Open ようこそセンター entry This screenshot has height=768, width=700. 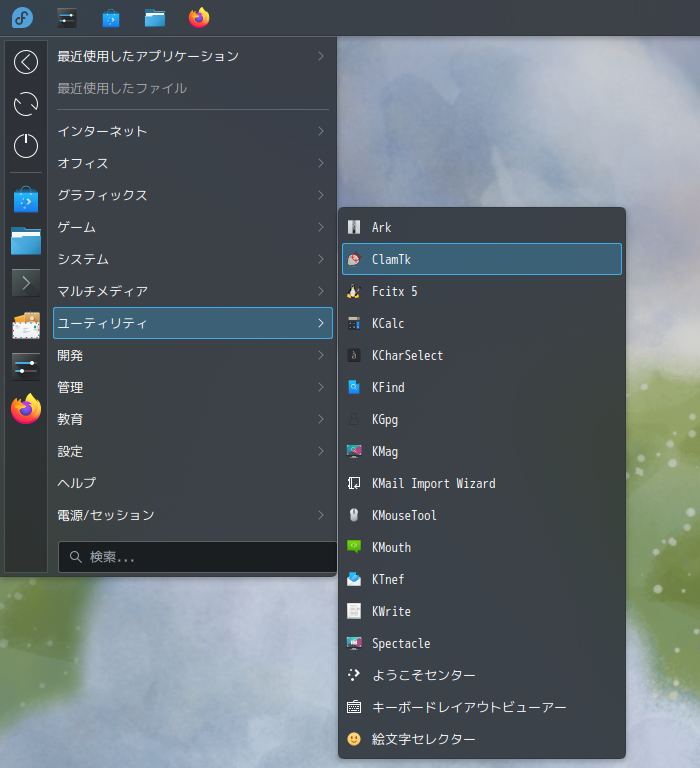pyautogui.click(x=482, y=675)
